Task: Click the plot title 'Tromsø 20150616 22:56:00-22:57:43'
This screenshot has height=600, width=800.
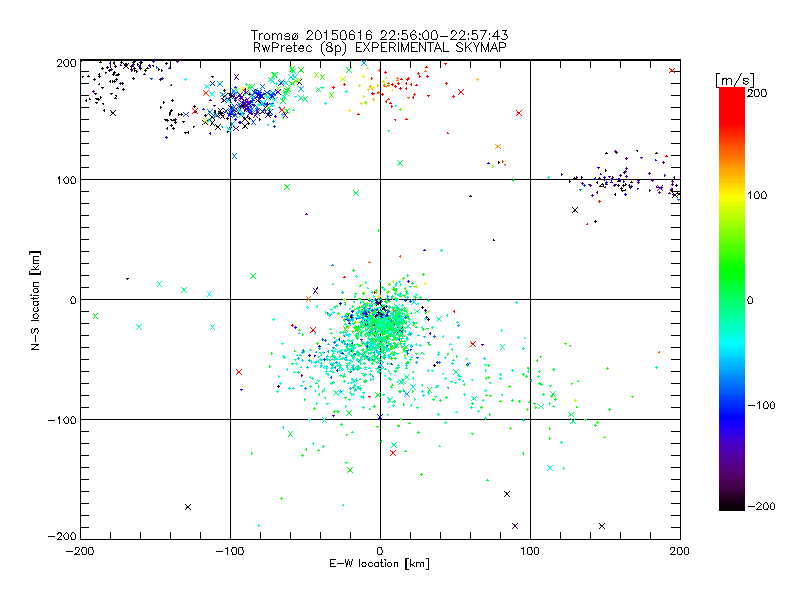Action: (379, 35)
